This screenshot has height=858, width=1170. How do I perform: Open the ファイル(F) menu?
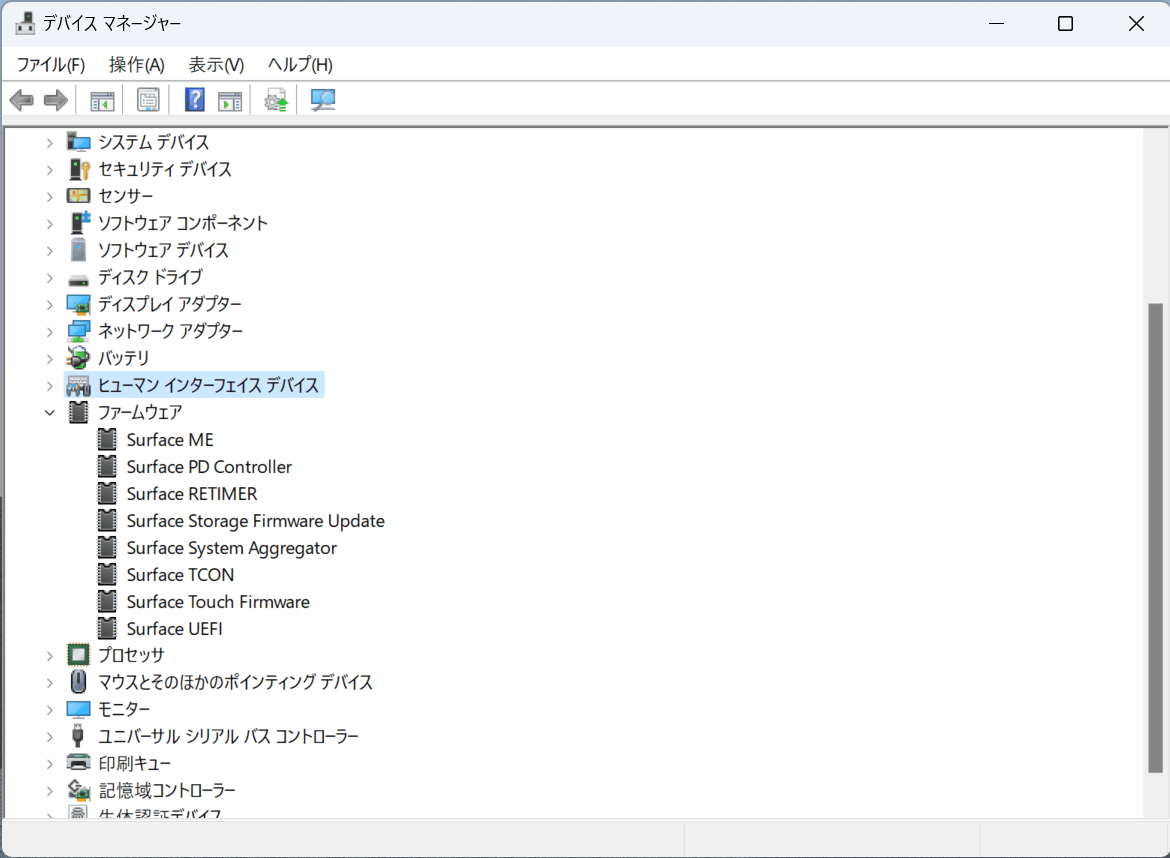51,65
